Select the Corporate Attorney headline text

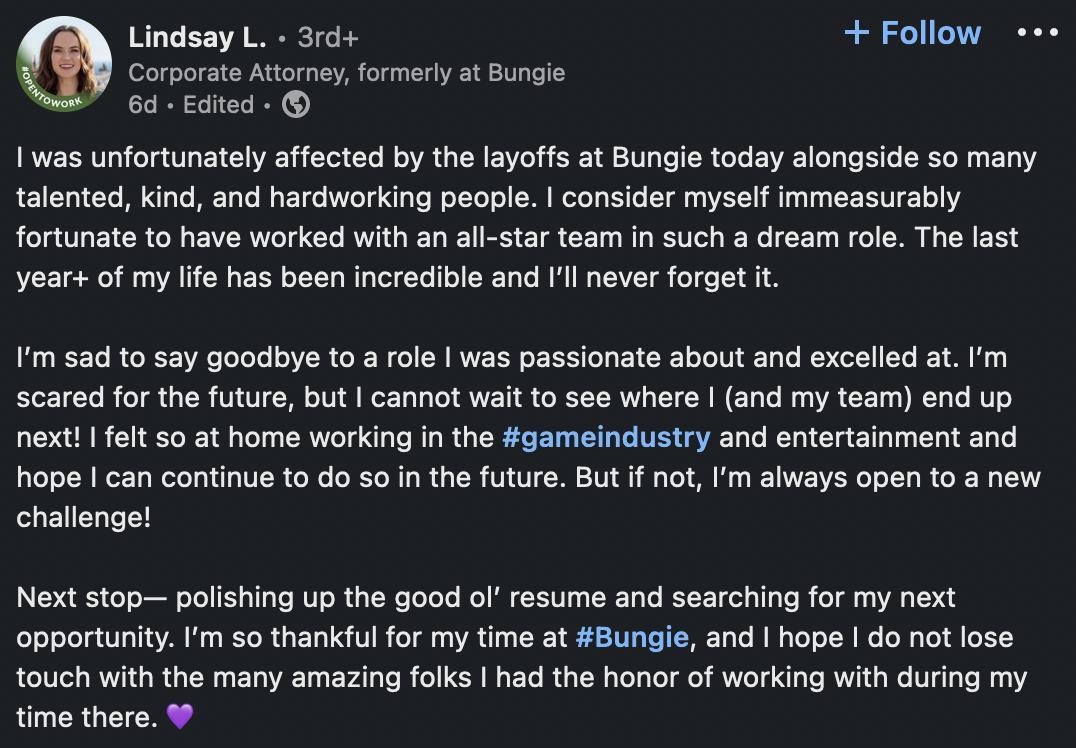click(x=347, y=72)
